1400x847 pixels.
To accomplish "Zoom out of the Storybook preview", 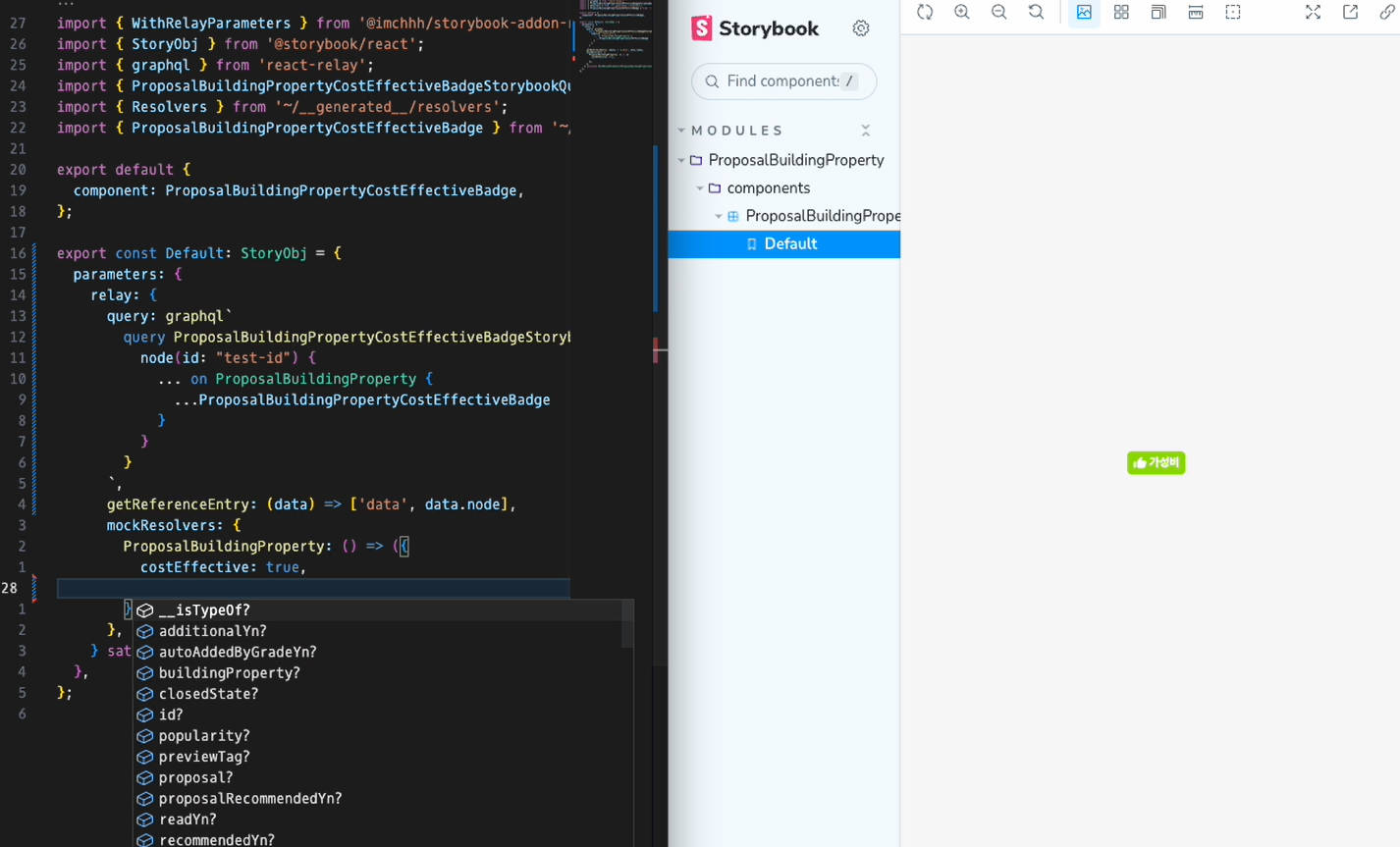I will pyautogui.click(x=998, y=13).
